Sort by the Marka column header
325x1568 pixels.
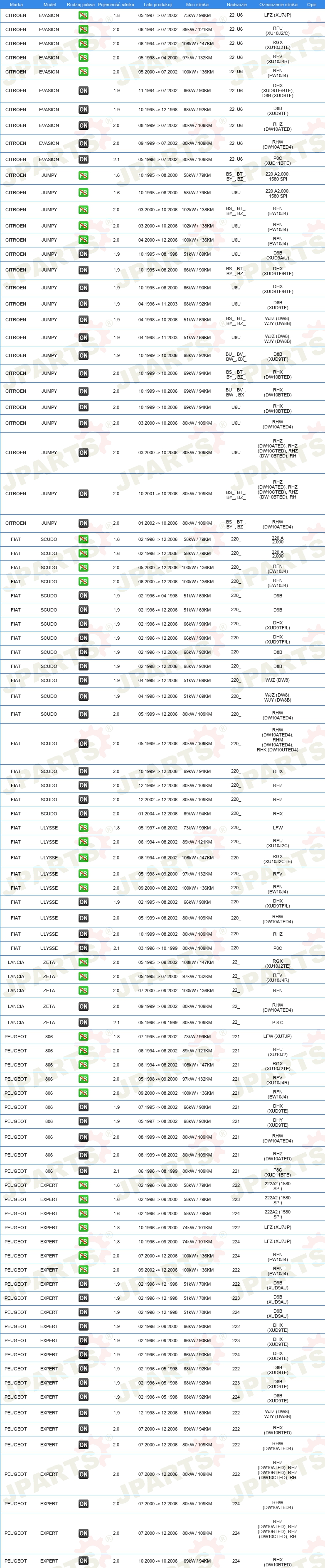tap(17, 4)
